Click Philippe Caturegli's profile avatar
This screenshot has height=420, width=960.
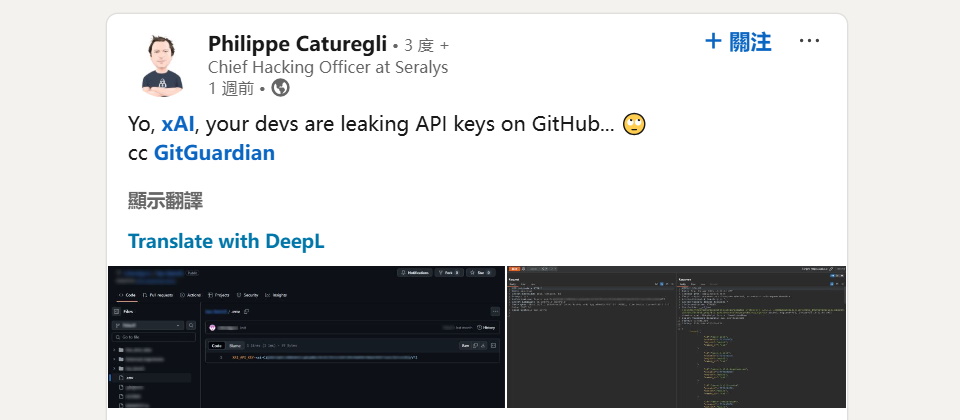point(160,64)
